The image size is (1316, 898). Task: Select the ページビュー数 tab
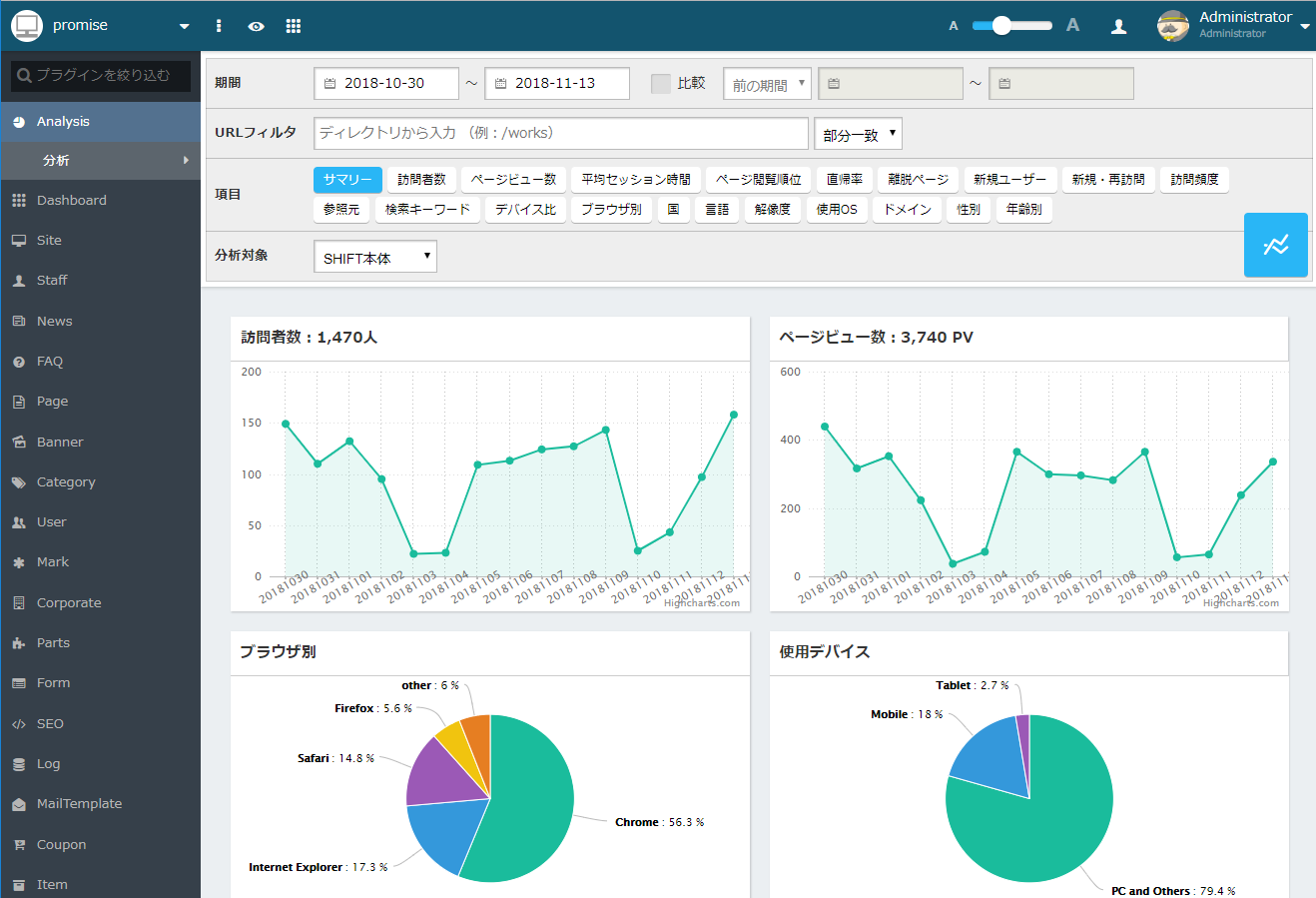(x=513, y=180)
